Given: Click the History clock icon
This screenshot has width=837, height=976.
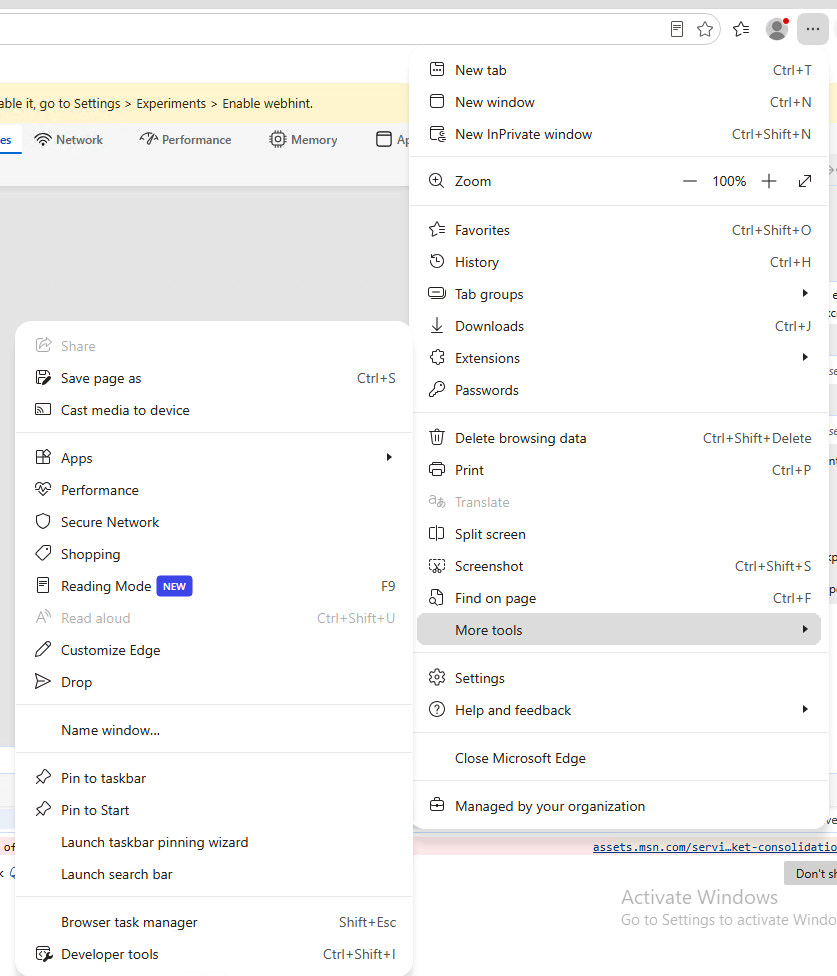Looking at the screenshot, I should 437,261.
